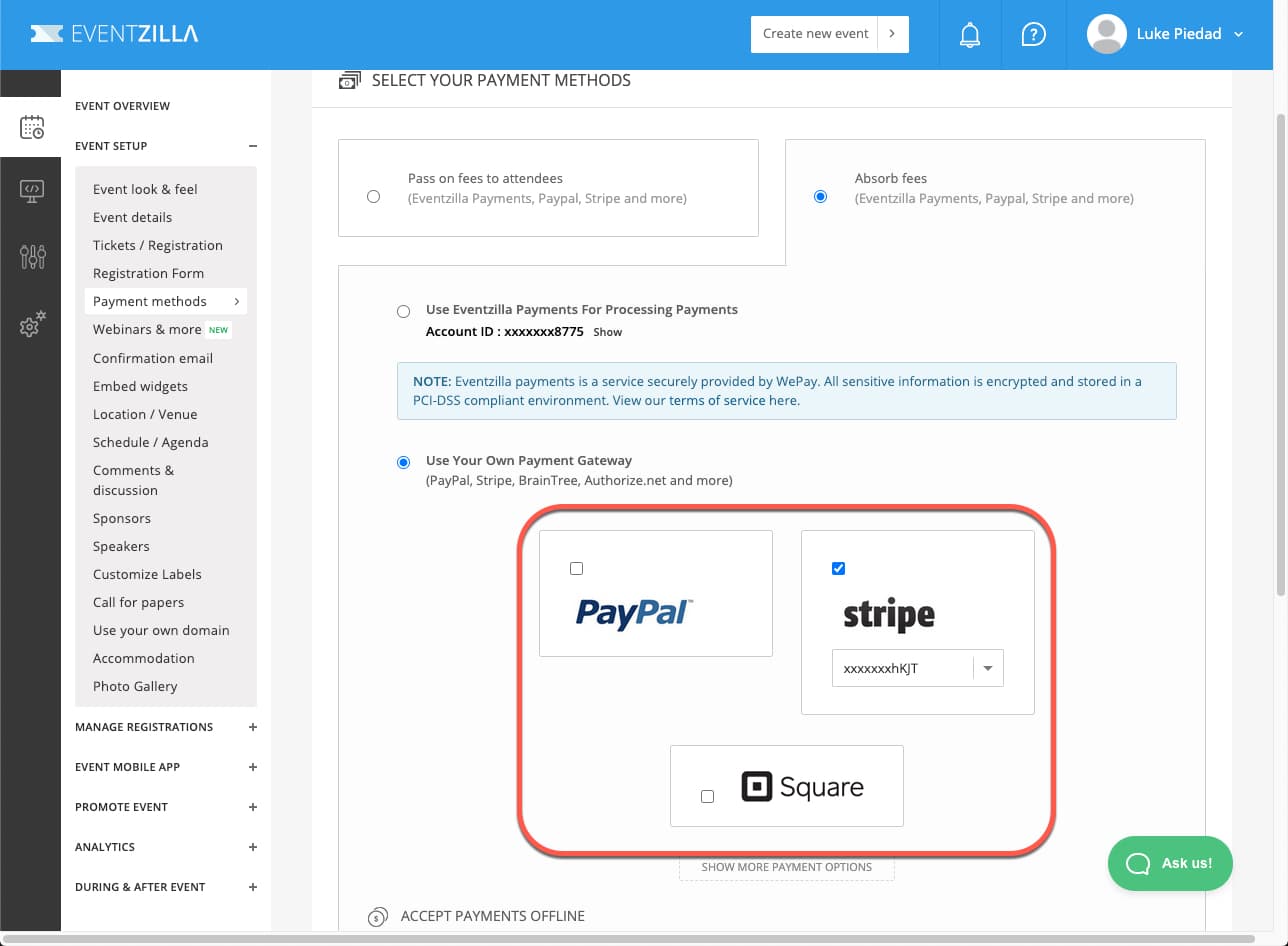Viewport: 1288px width, 946px height.
Task: Select Use Your Own Payment Gateway
Action: (x=403, y=462)
